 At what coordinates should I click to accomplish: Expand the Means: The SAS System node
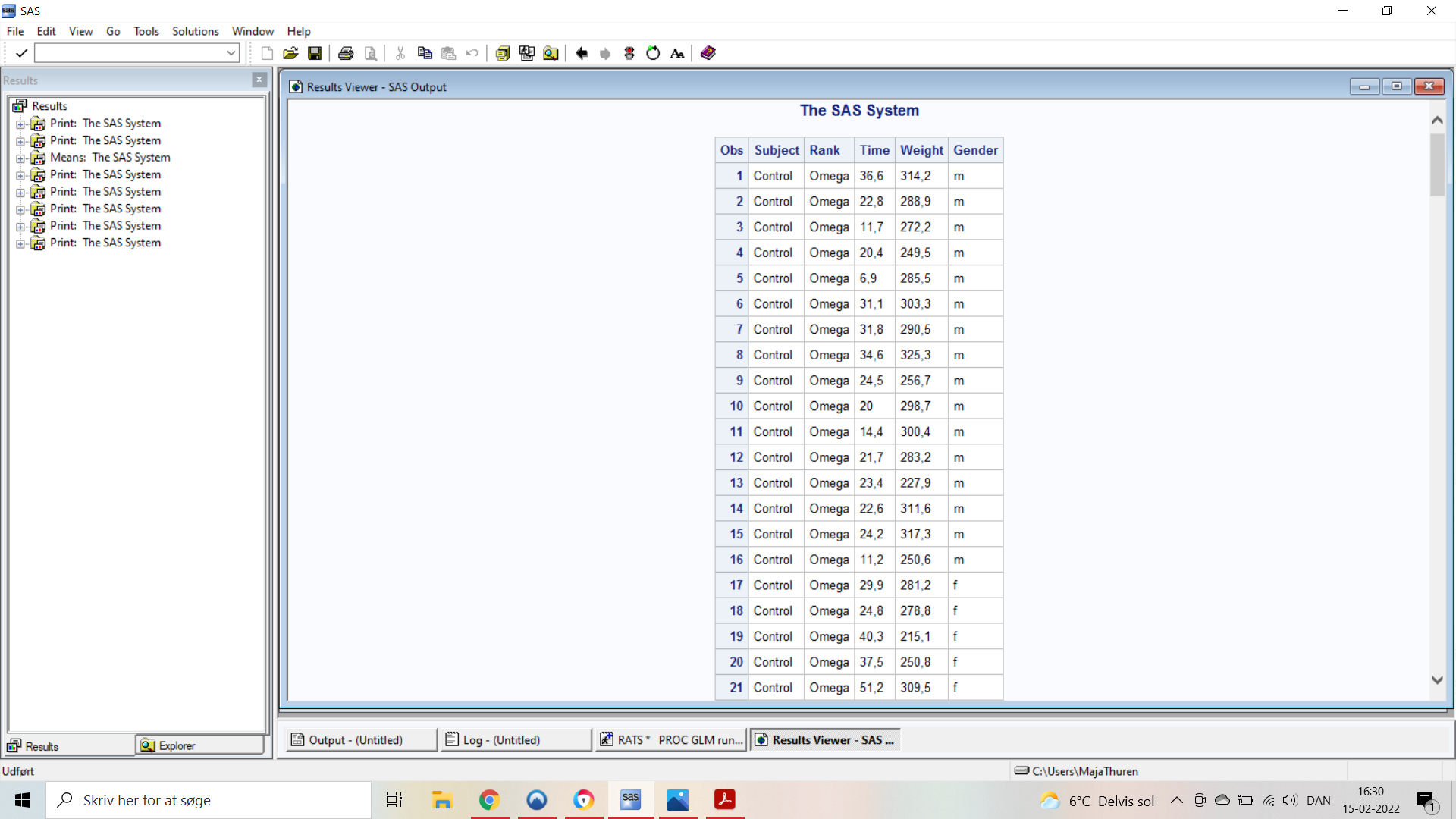pyautogui.click(x=20, y=158)
